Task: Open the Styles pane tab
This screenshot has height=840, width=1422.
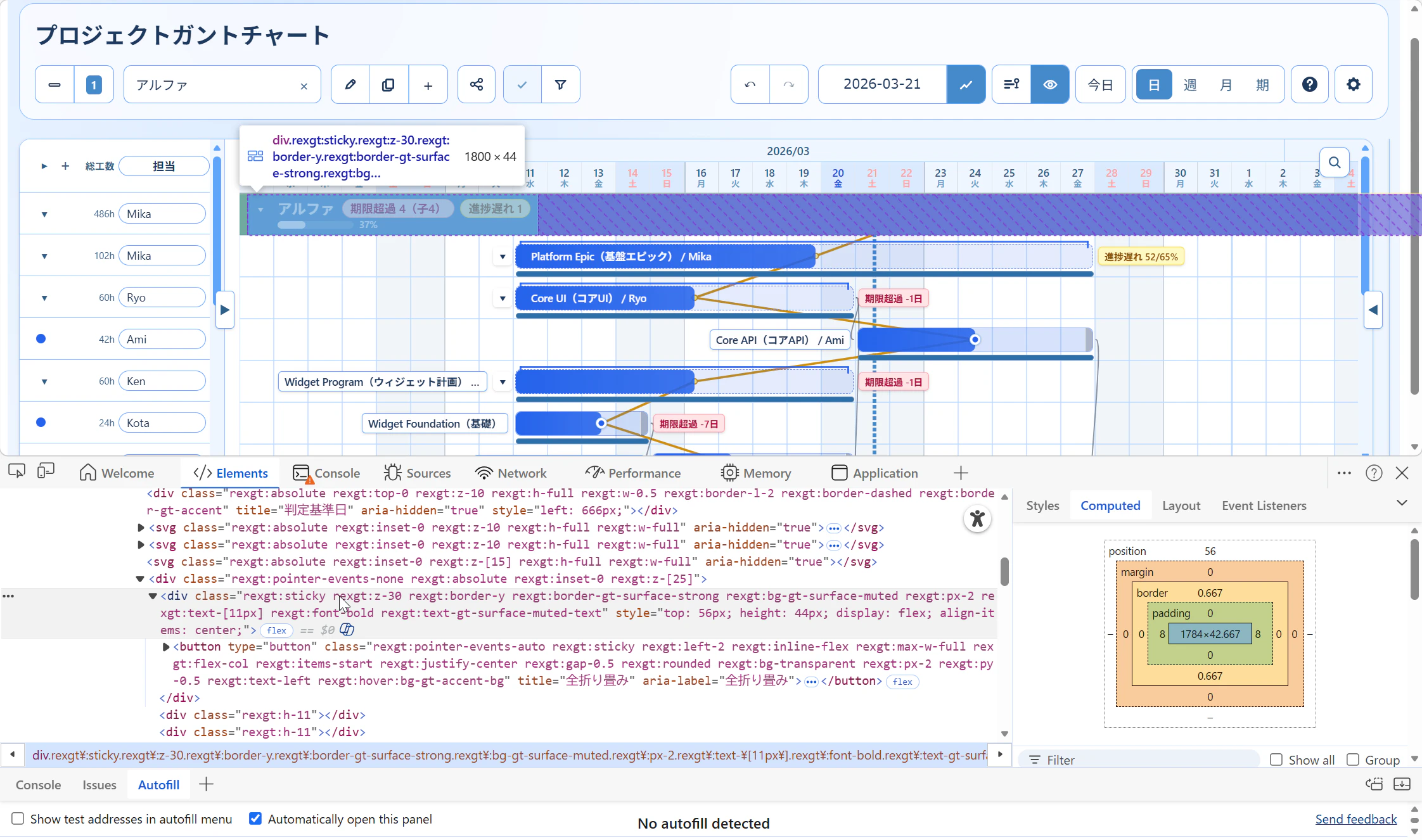Action: (x=1042, y=506)
